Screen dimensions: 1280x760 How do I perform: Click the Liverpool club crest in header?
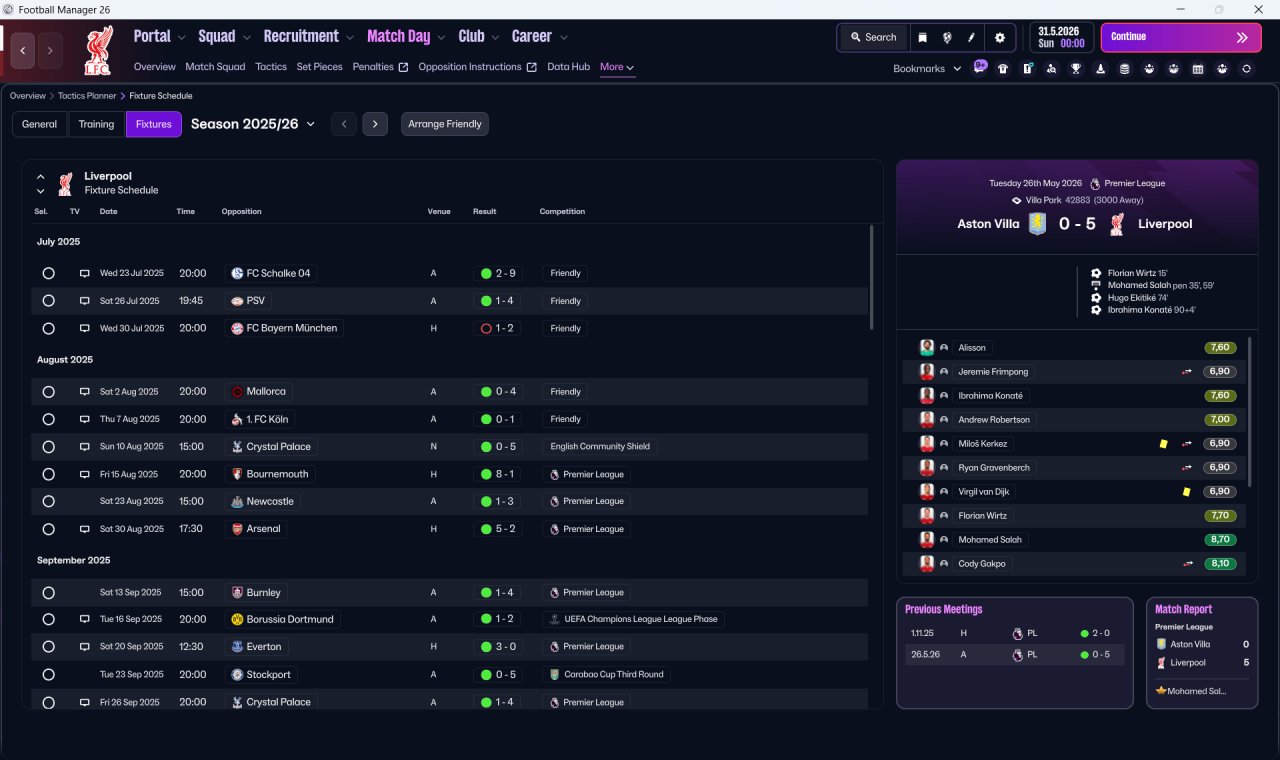[x=99, y=50]
